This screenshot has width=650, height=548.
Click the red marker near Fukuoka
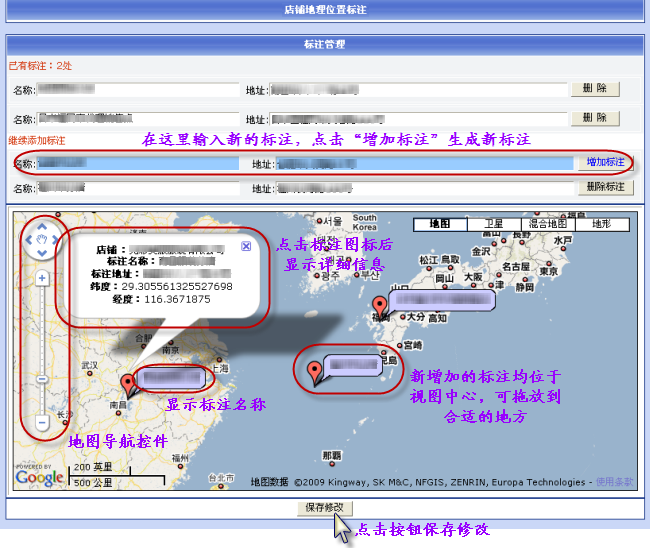(378, 306)
